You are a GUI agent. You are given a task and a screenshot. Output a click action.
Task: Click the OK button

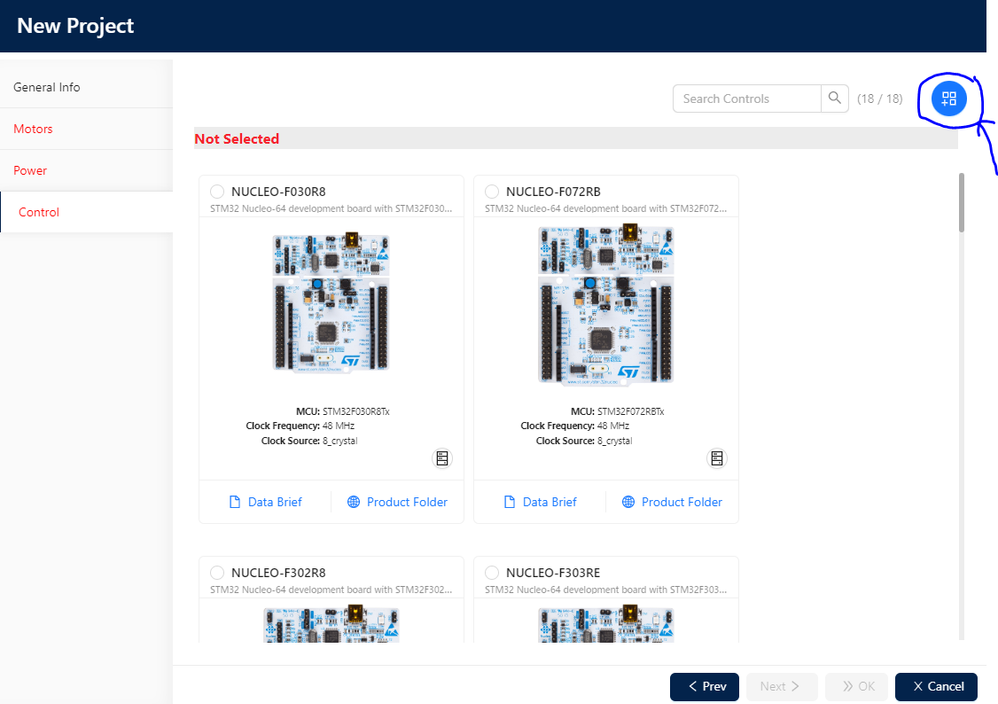(857, 687)
